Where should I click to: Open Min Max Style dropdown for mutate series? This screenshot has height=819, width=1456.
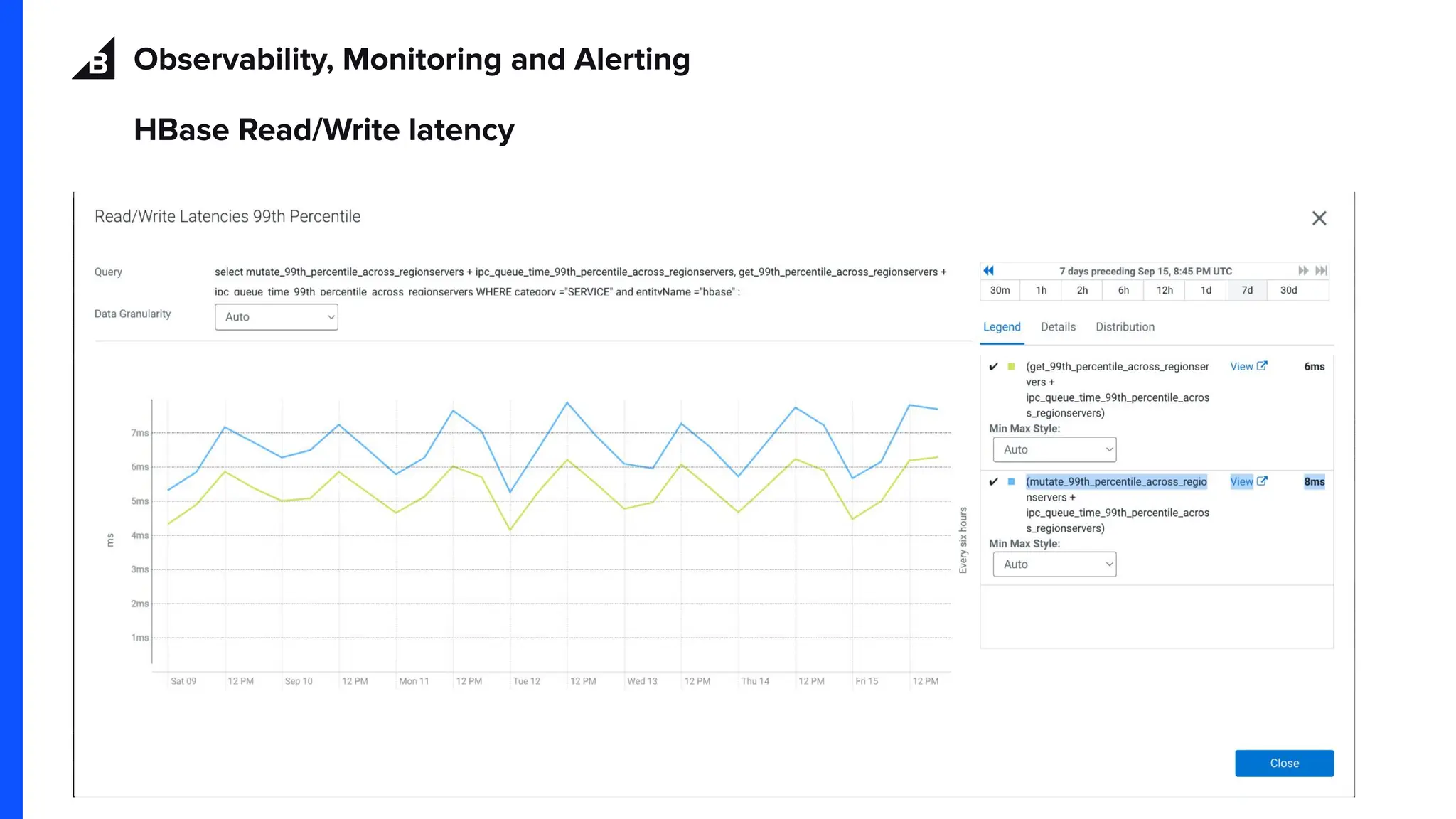pyautogui.click(x=1054, y=564)
